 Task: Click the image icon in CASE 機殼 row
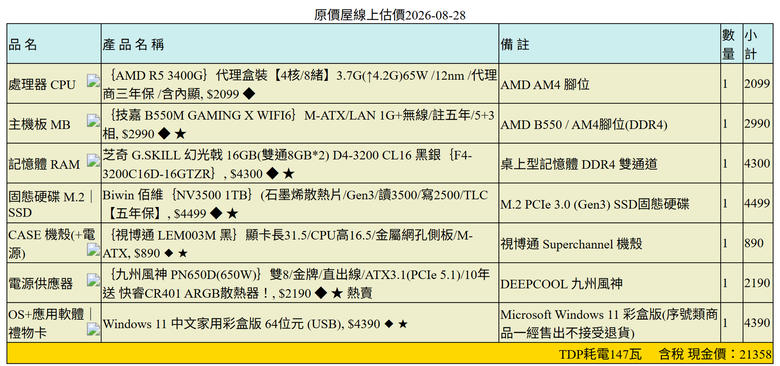tap(94, 250)
